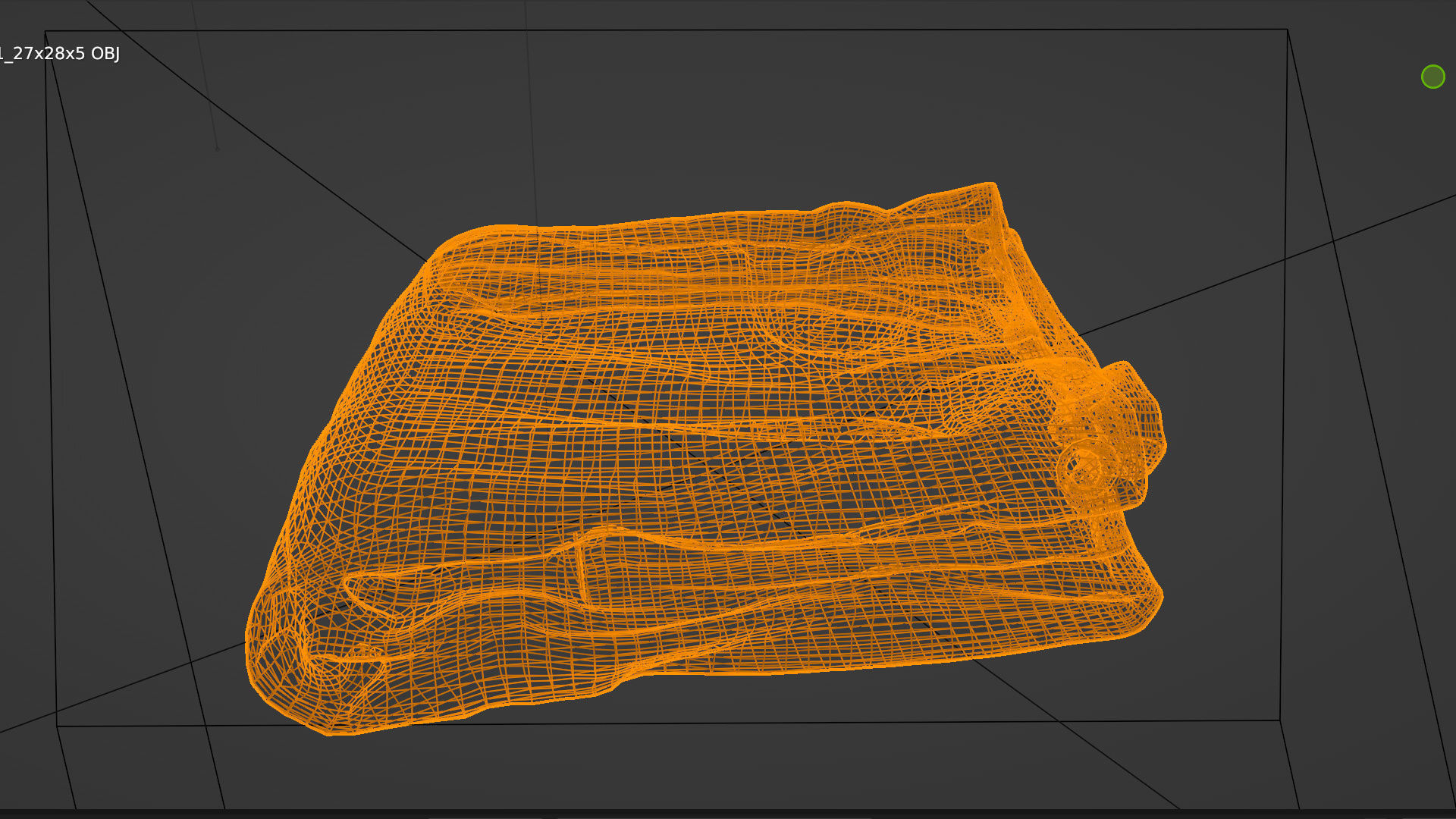1456x819 pixels.
Task: Click the short vertical ridge on the lower mesh
Action: tap(582, 573)
